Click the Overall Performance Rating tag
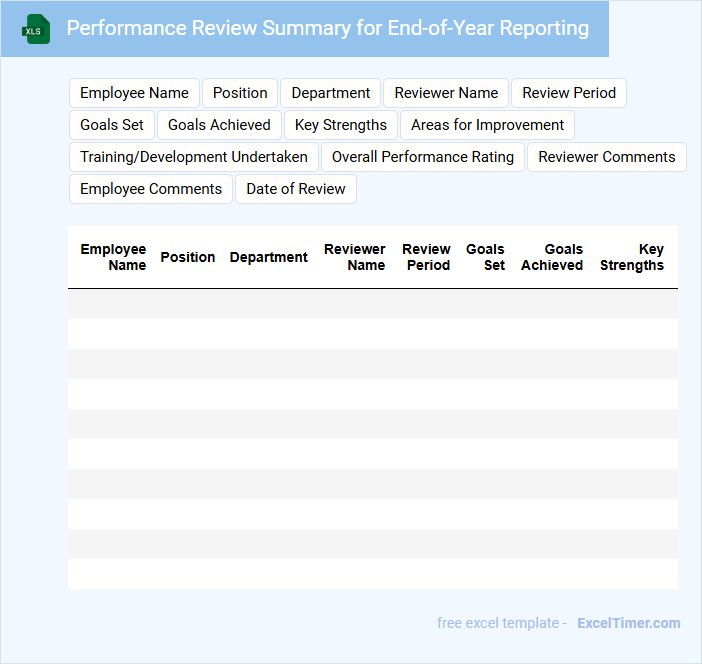The height and width of the screenshot is (664, 702). pyautogui.click(x=422, y=157)
